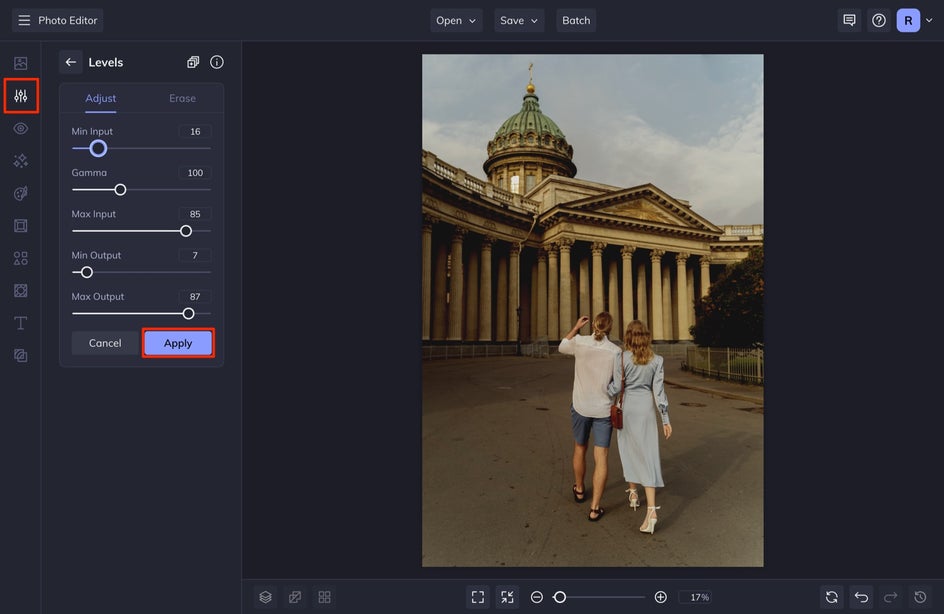Image resolution: width=944 pixels, height=614 pixels.
Task: Expand the Save dropdown menu
Action: point(519,20)
